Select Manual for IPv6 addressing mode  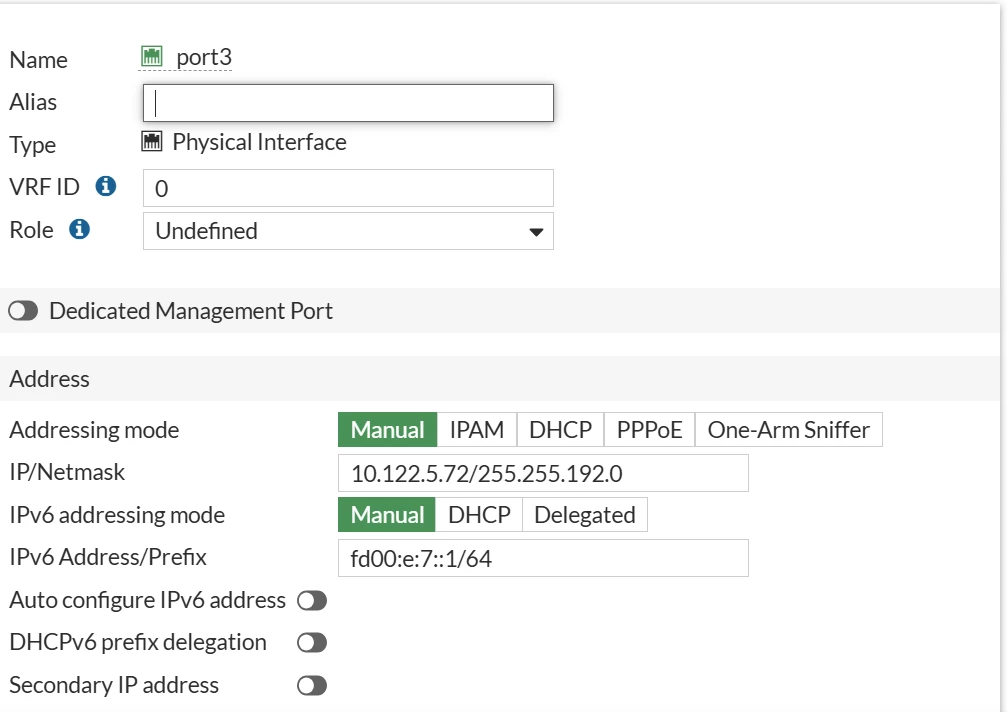[387, 515]
